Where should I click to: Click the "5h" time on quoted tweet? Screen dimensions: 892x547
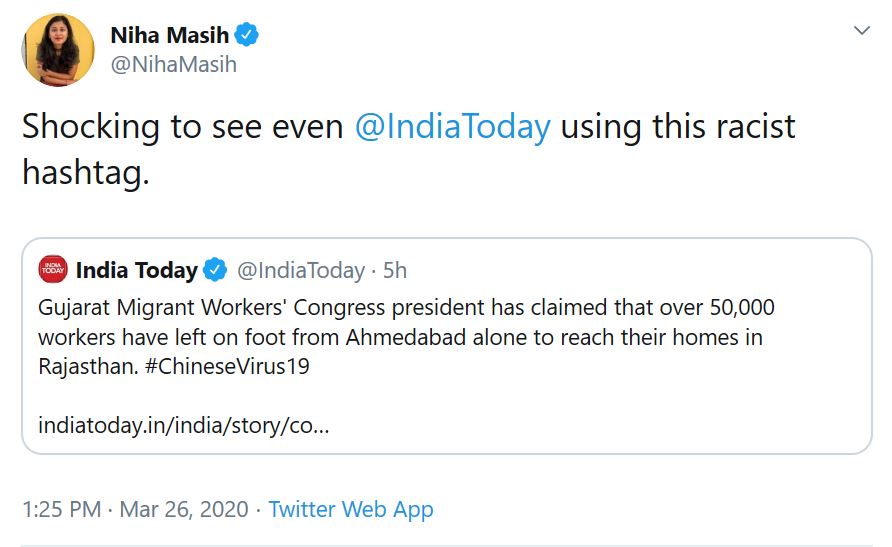click(395, 270)
